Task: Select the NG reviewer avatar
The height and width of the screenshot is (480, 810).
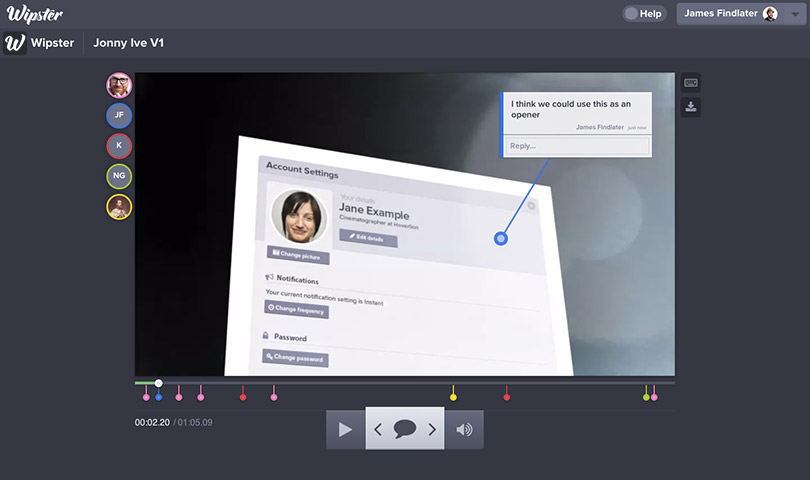Action: (119, 176)
